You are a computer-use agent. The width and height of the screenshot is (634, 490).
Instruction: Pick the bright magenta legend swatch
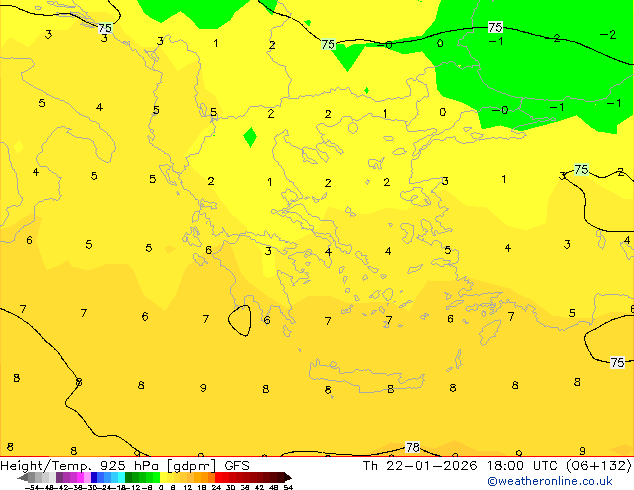tap(80, 478)
